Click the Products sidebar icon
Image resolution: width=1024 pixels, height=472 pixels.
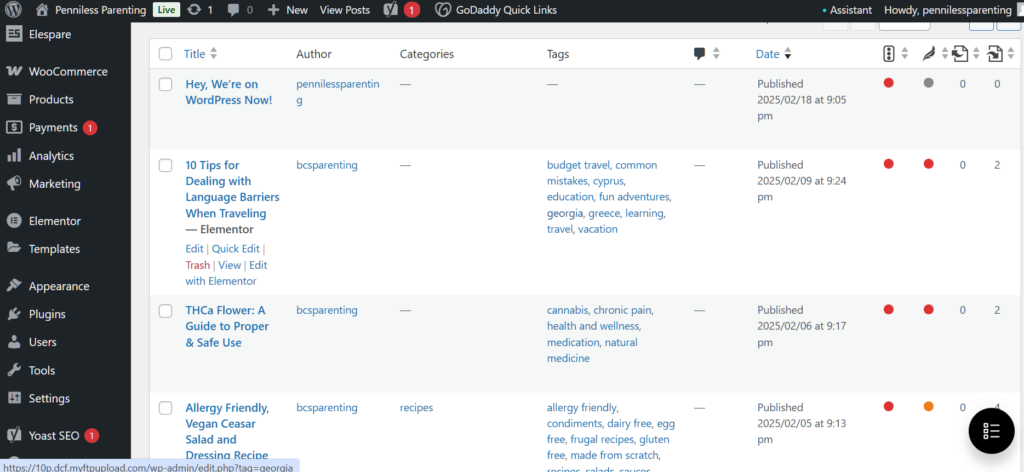point(14,99)
